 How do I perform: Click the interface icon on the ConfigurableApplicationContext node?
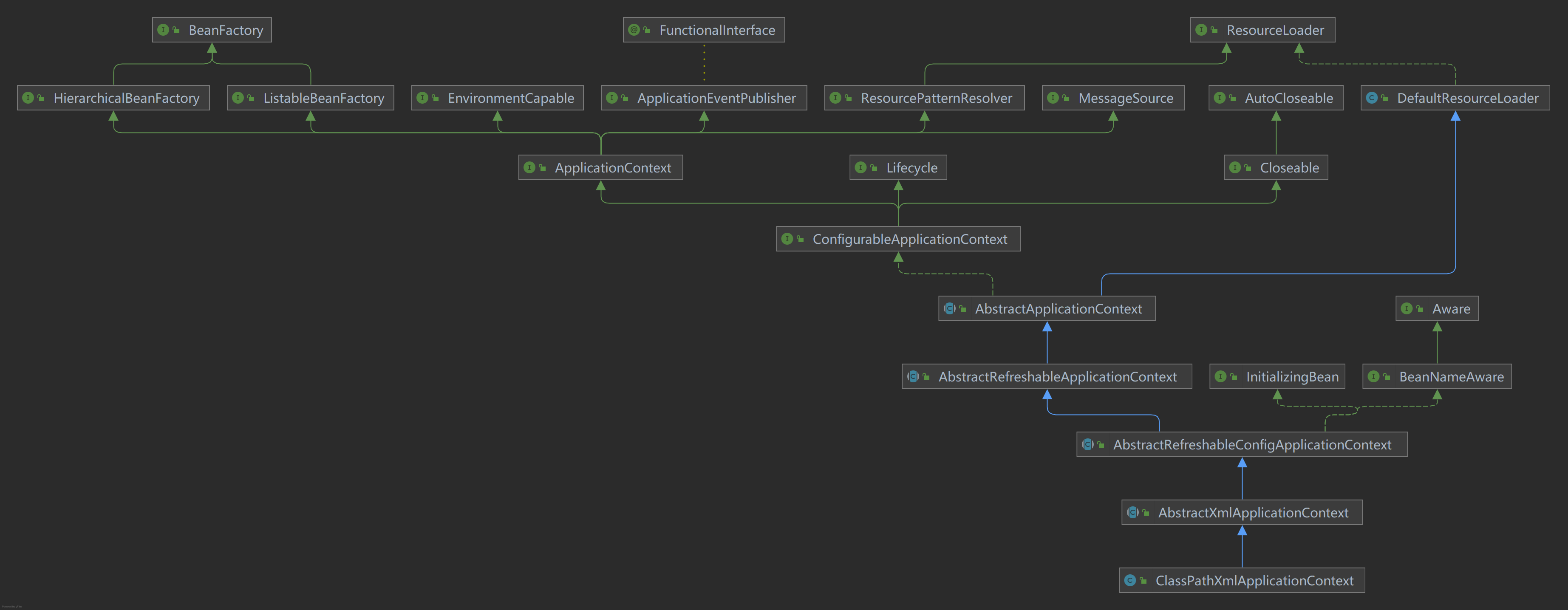tap(787, 239)
